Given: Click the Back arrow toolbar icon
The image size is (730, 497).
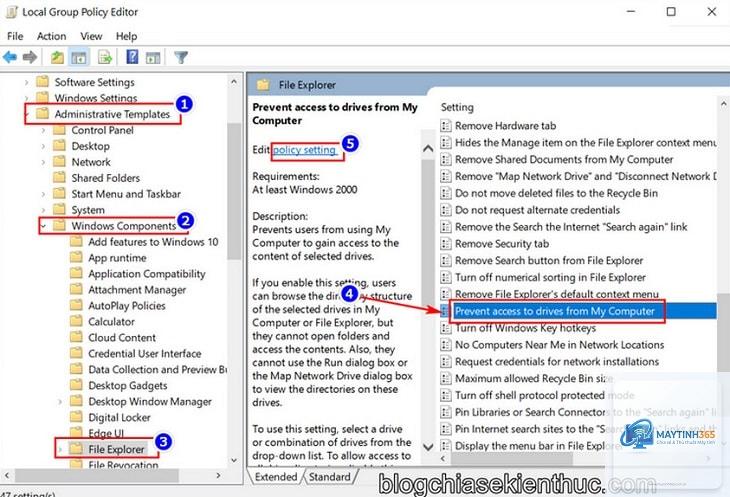Looking at the screenshot, I should pyautogui.click(x=10, y=57).
